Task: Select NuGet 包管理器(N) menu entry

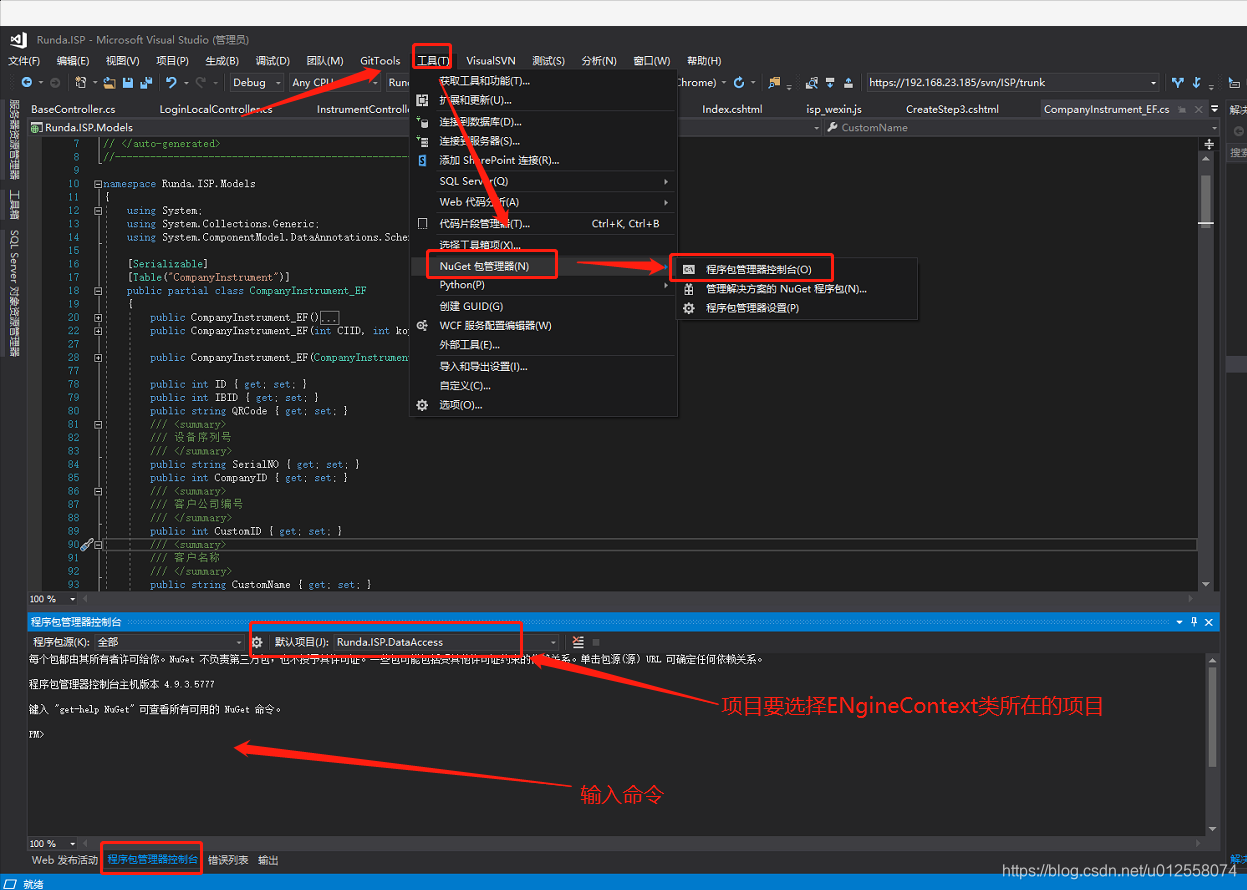Action: point(543,265)
